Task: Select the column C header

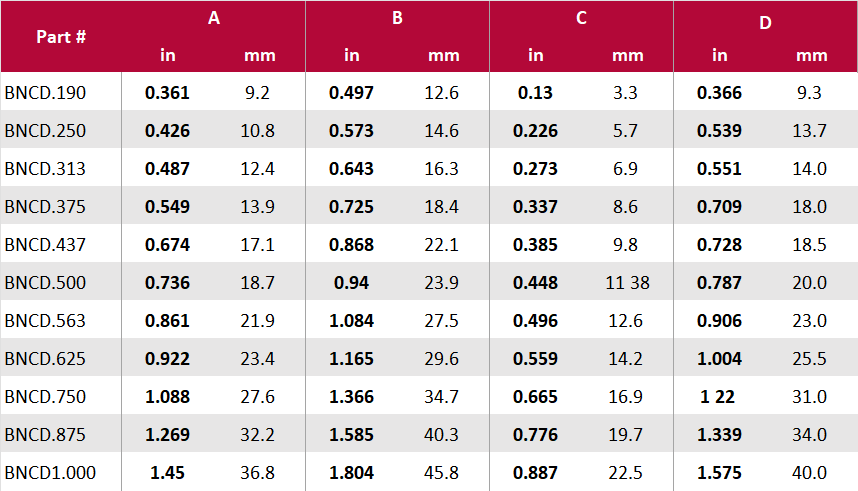Action: pyautogui.click(x=581, y=19)
